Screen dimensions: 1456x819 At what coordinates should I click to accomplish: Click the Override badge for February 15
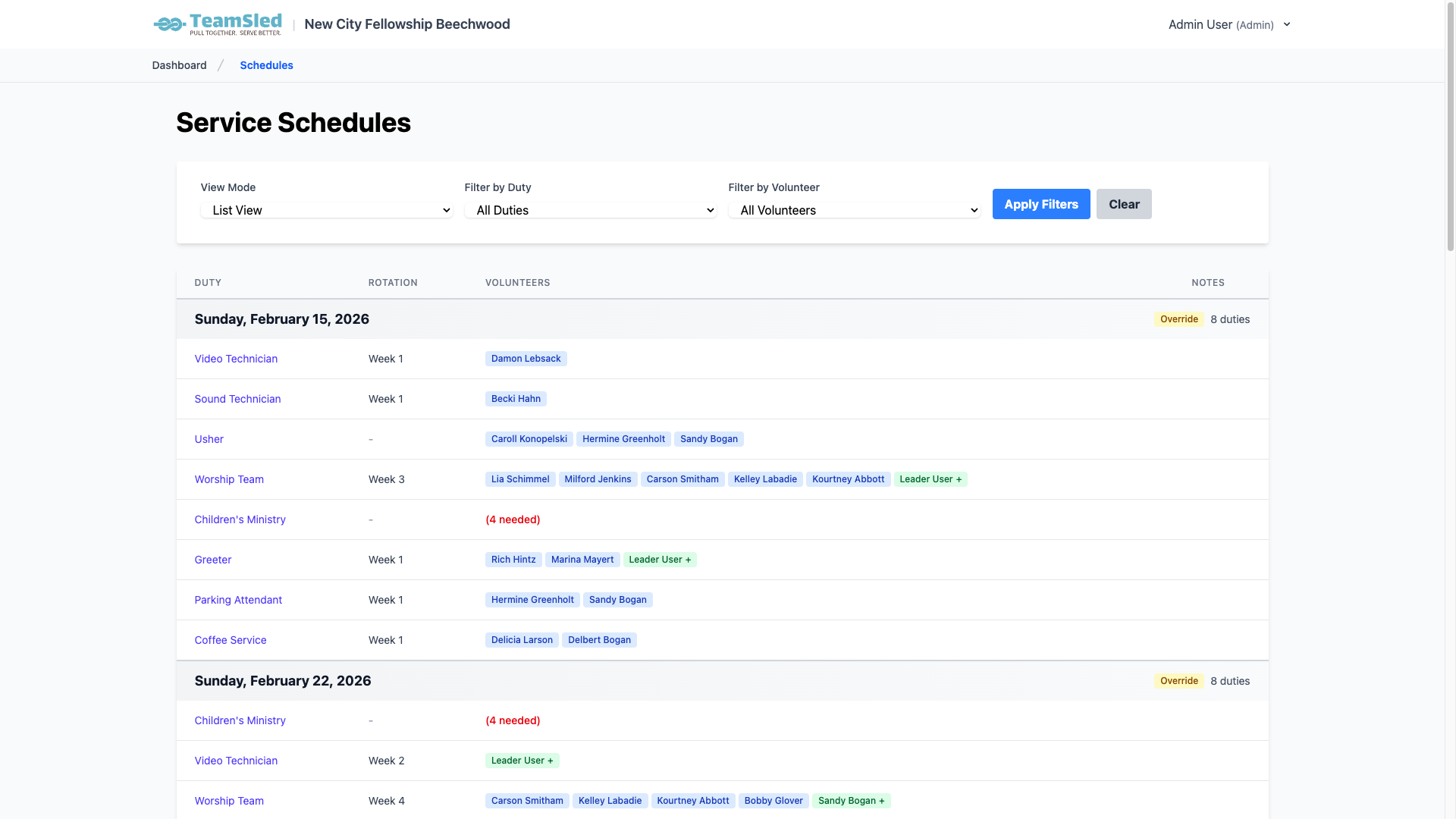[1178, 318]
